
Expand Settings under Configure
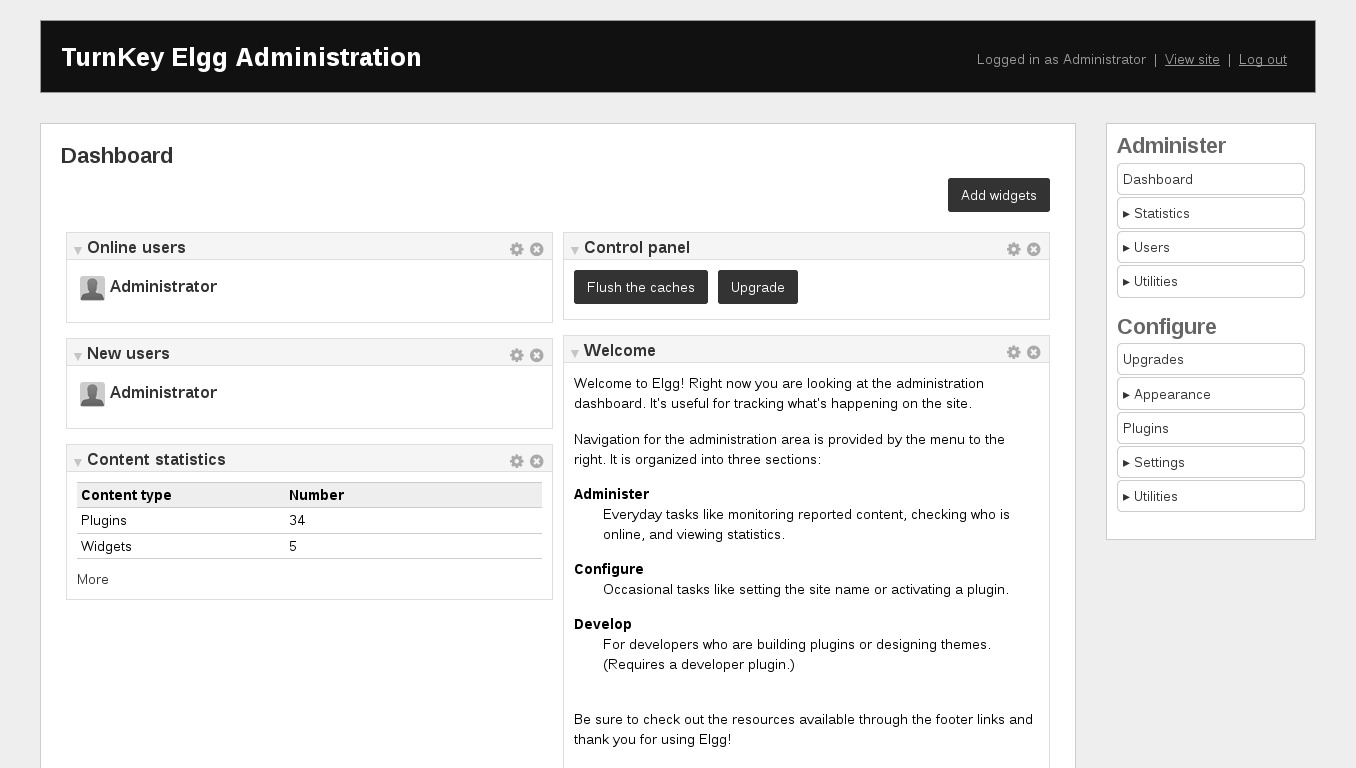coord(1210,462)
